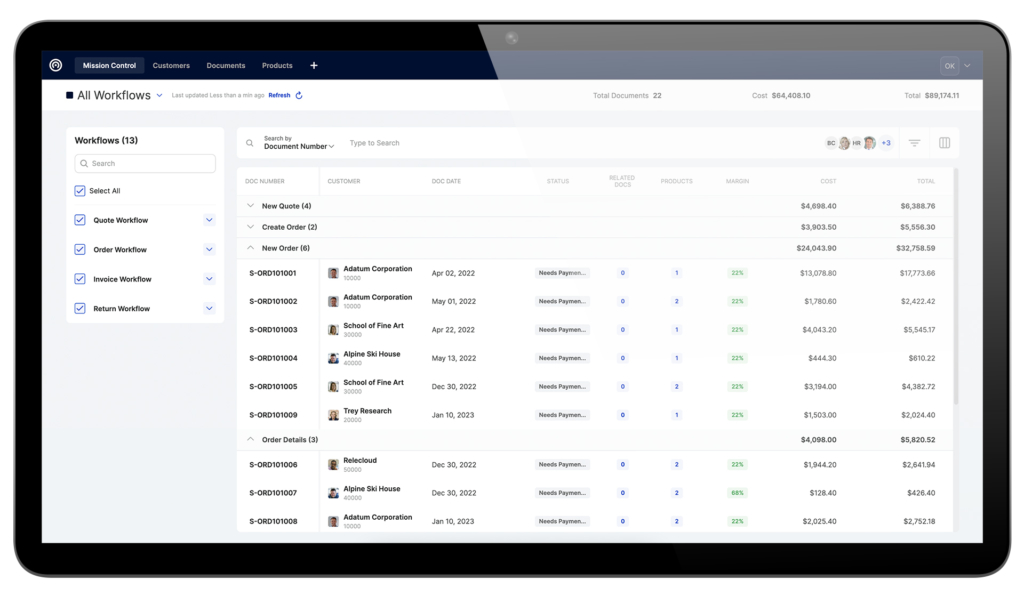Screen dimensions: 1024x596
Task: Collapse the New Order (6) group
Action: (250, 248)
